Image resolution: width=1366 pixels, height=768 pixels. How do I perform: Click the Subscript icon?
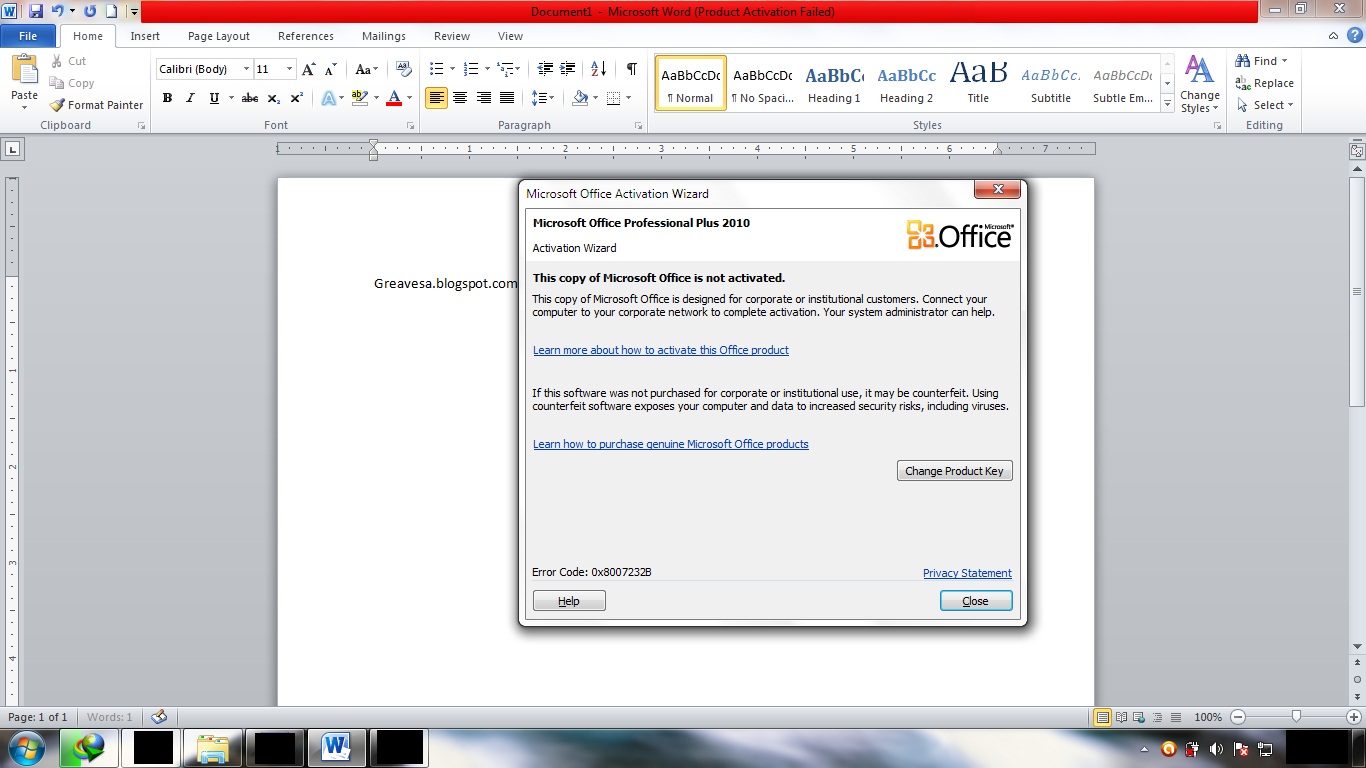click(x=272, y=98)
